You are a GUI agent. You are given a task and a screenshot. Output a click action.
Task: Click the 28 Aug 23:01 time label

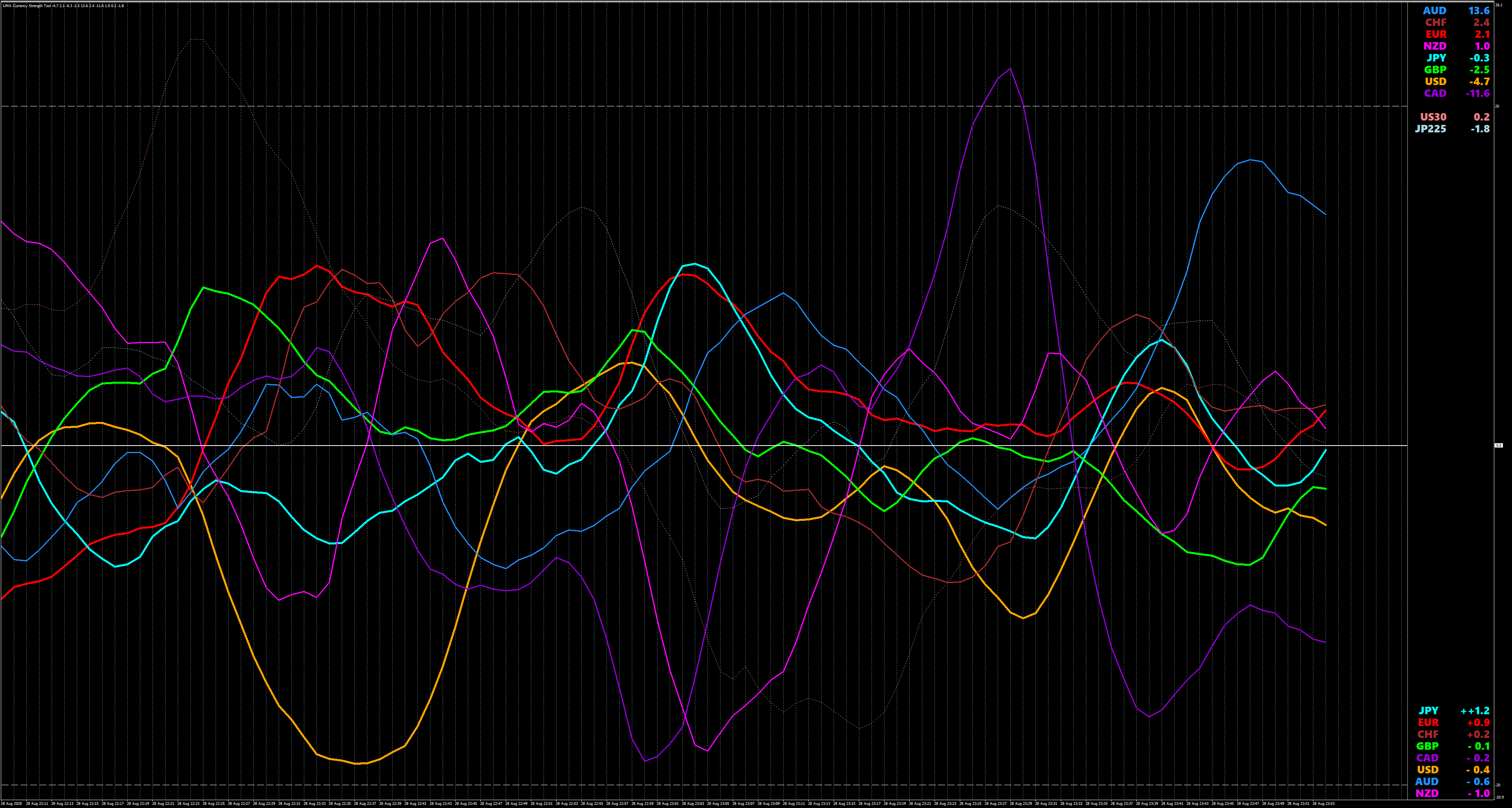(x=667, y=803)
